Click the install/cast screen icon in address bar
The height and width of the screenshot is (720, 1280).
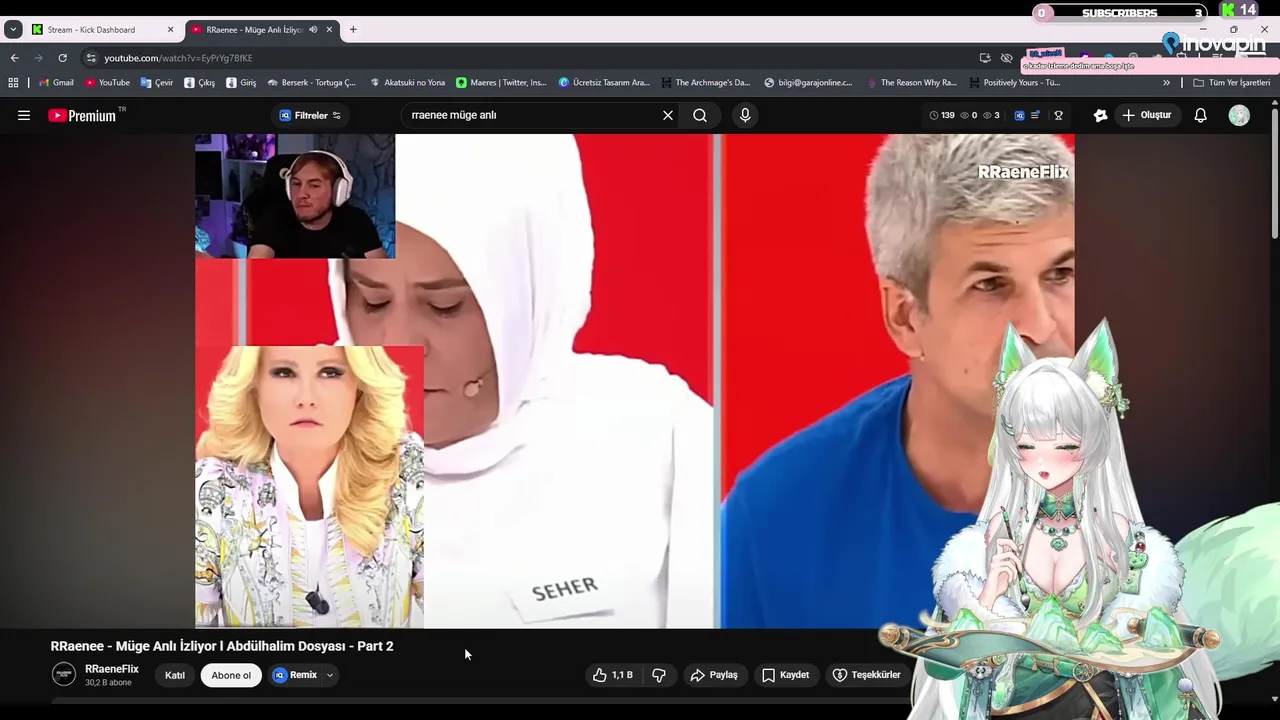pos(985,58)
